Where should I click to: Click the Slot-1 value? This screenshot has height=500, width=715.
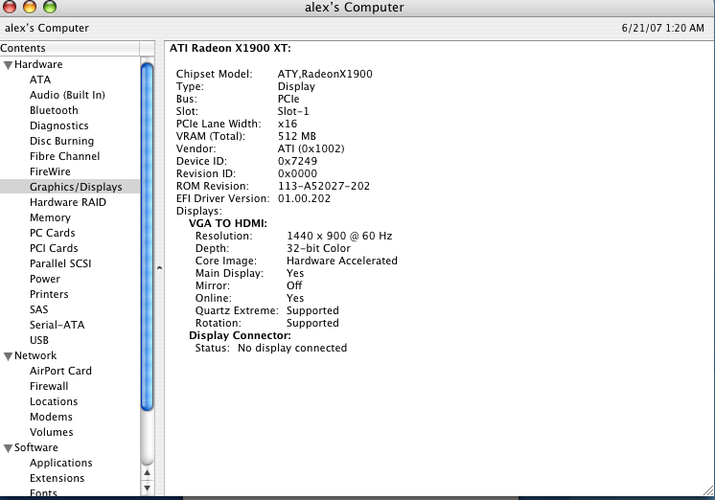[x=293, y=111]
